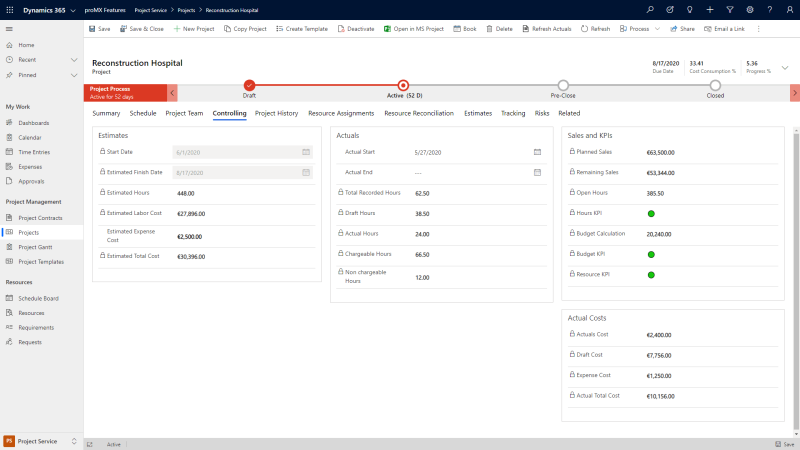Collapse the sidebar with hamburger menu

9,29
